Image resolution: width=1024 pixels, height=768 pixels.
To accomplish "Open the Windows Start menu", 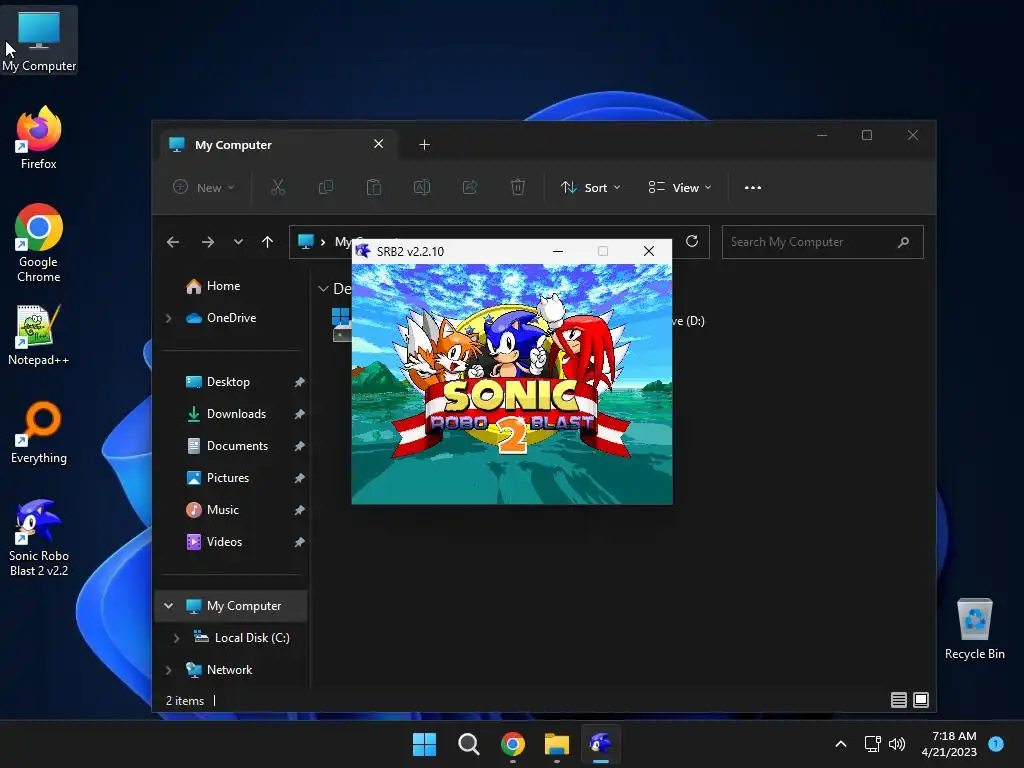I will pyautogui.click(x=424, y=744).
